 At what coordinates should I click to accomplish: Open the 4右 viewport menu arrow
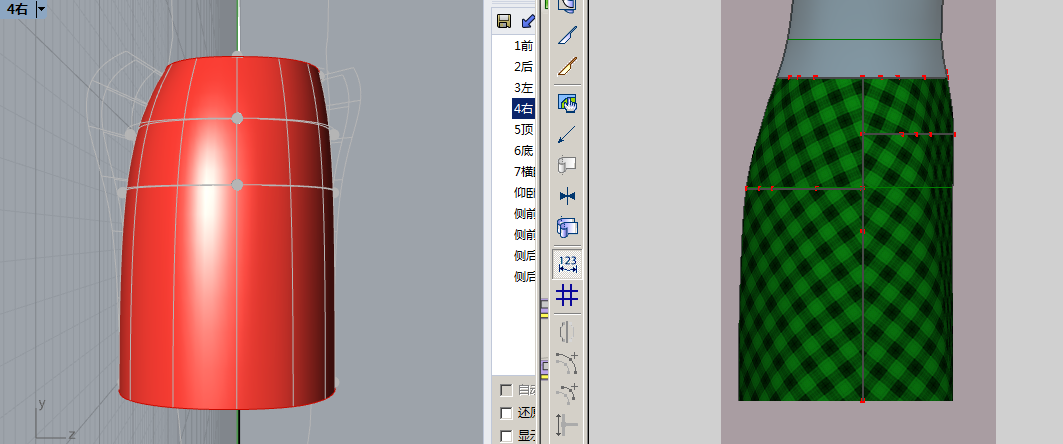[42, 9]
